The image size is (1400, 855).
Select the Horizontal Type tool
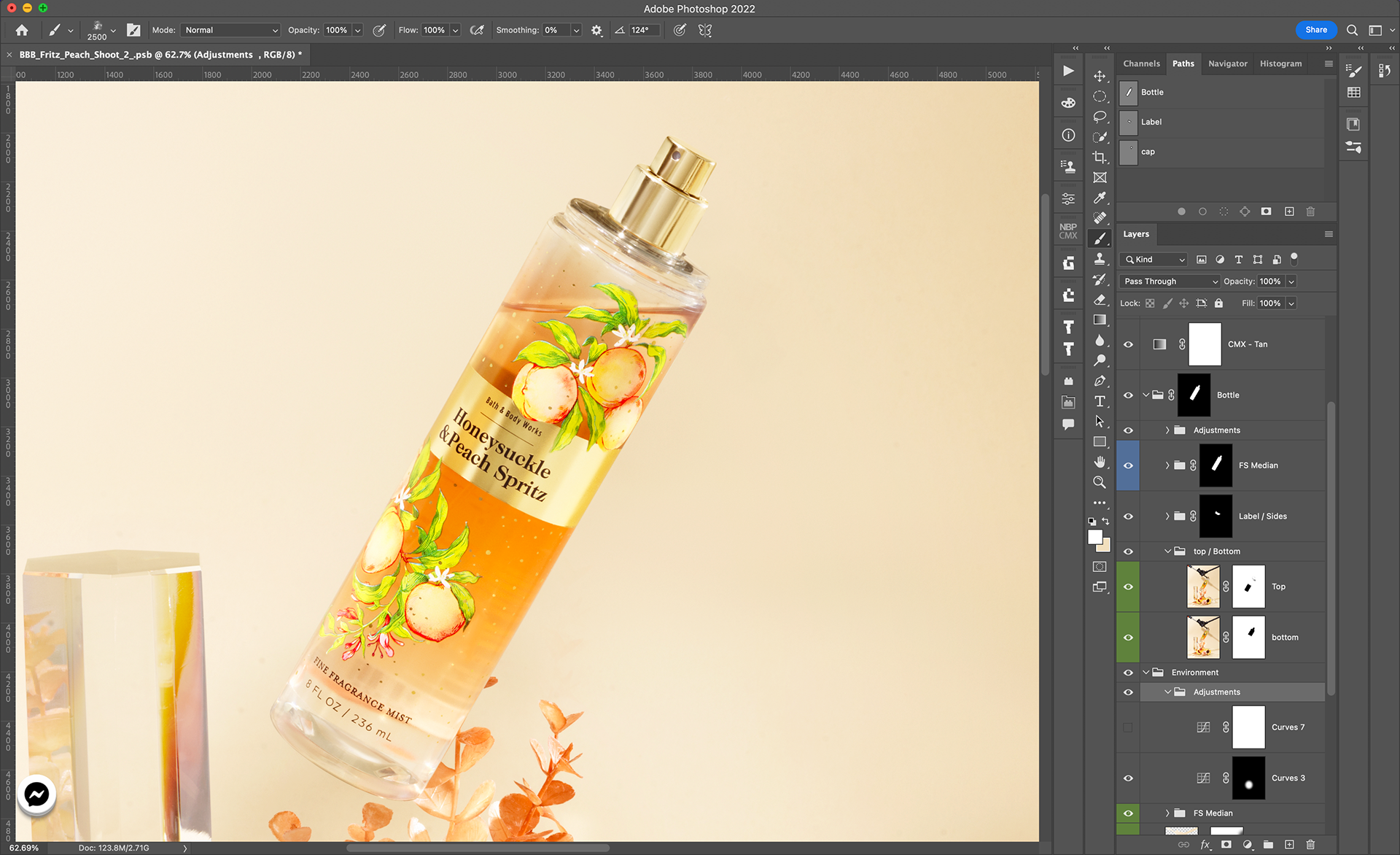tap(1100, 401)
